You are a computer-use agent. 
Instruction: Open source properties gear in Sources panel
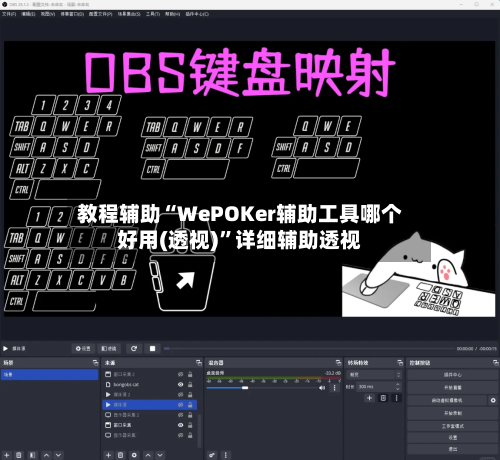point(134,455)
